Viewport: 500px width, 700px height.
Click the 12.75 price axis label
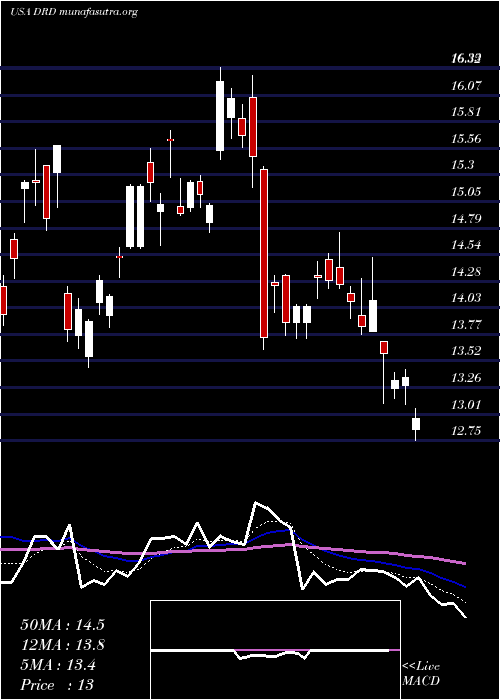[x=467, y=431]
